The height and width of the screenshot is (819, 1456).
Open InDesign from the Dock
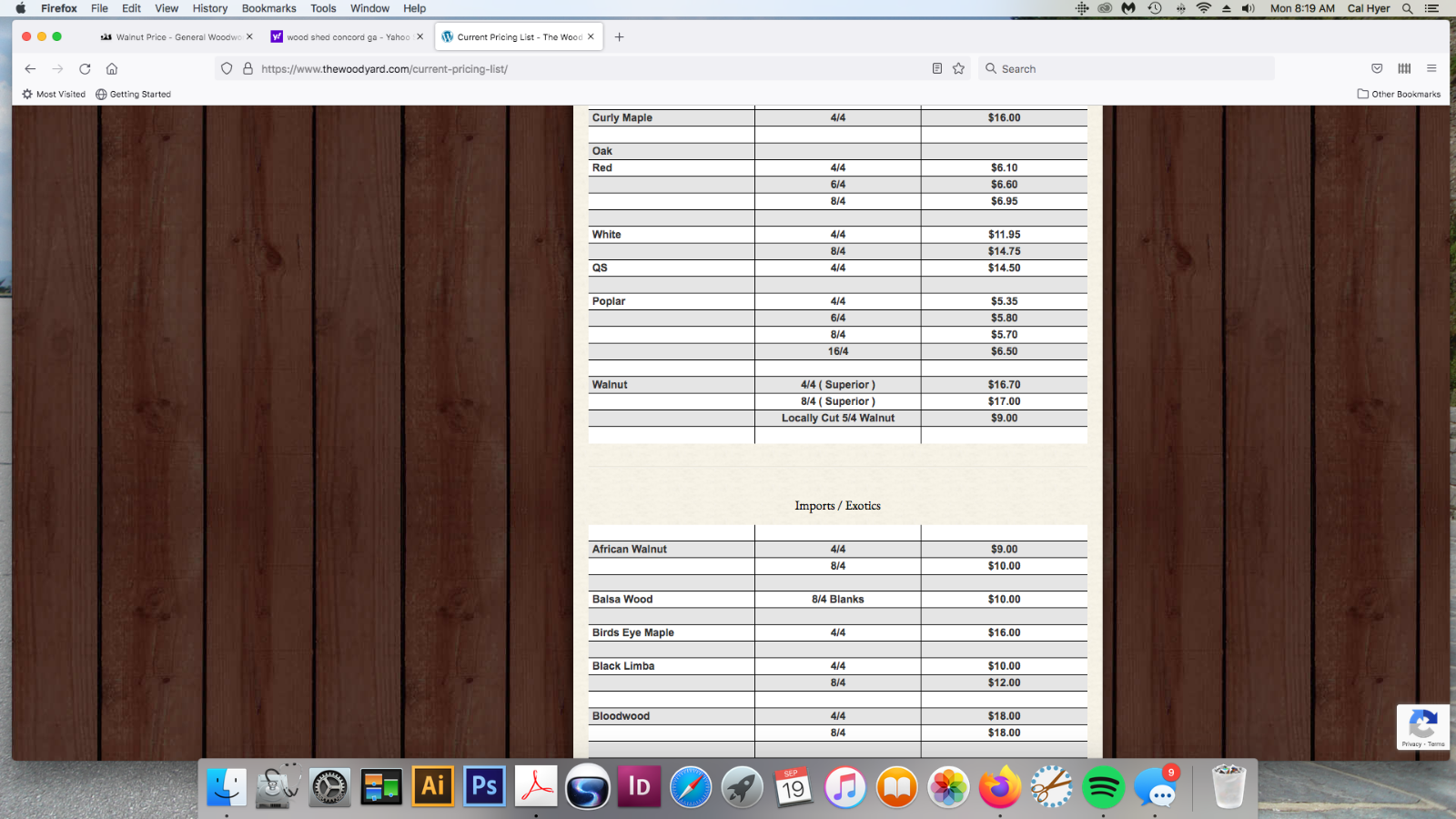(x=640, y=787)
